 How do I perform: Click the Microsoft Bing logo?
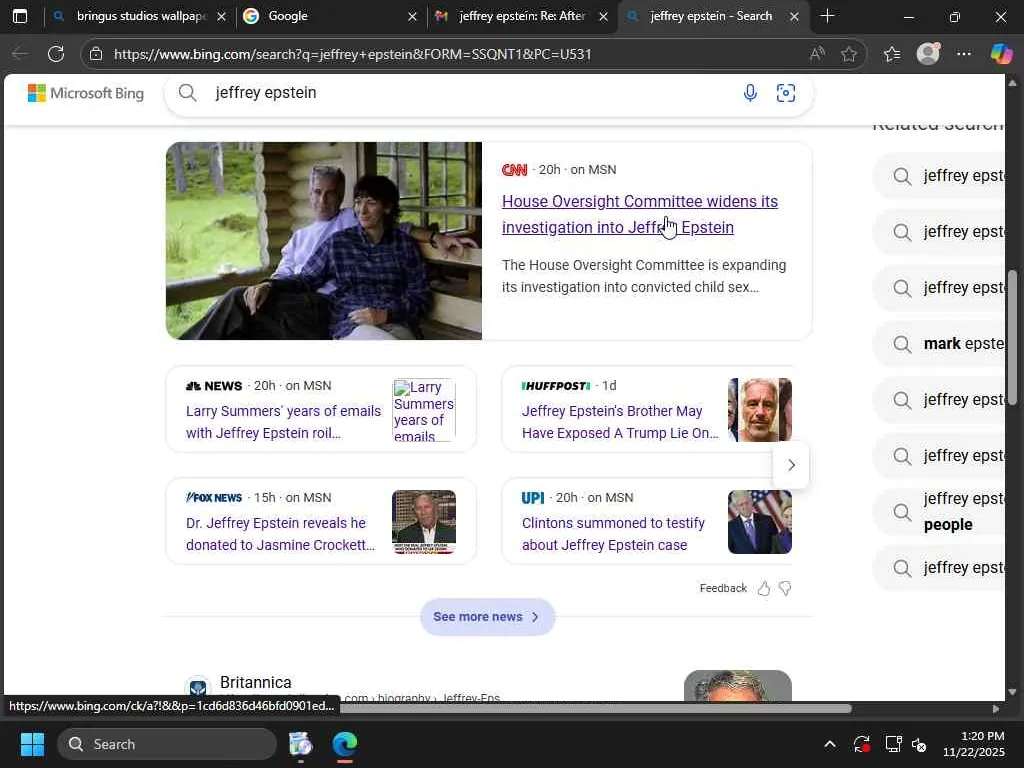point(86,93)
